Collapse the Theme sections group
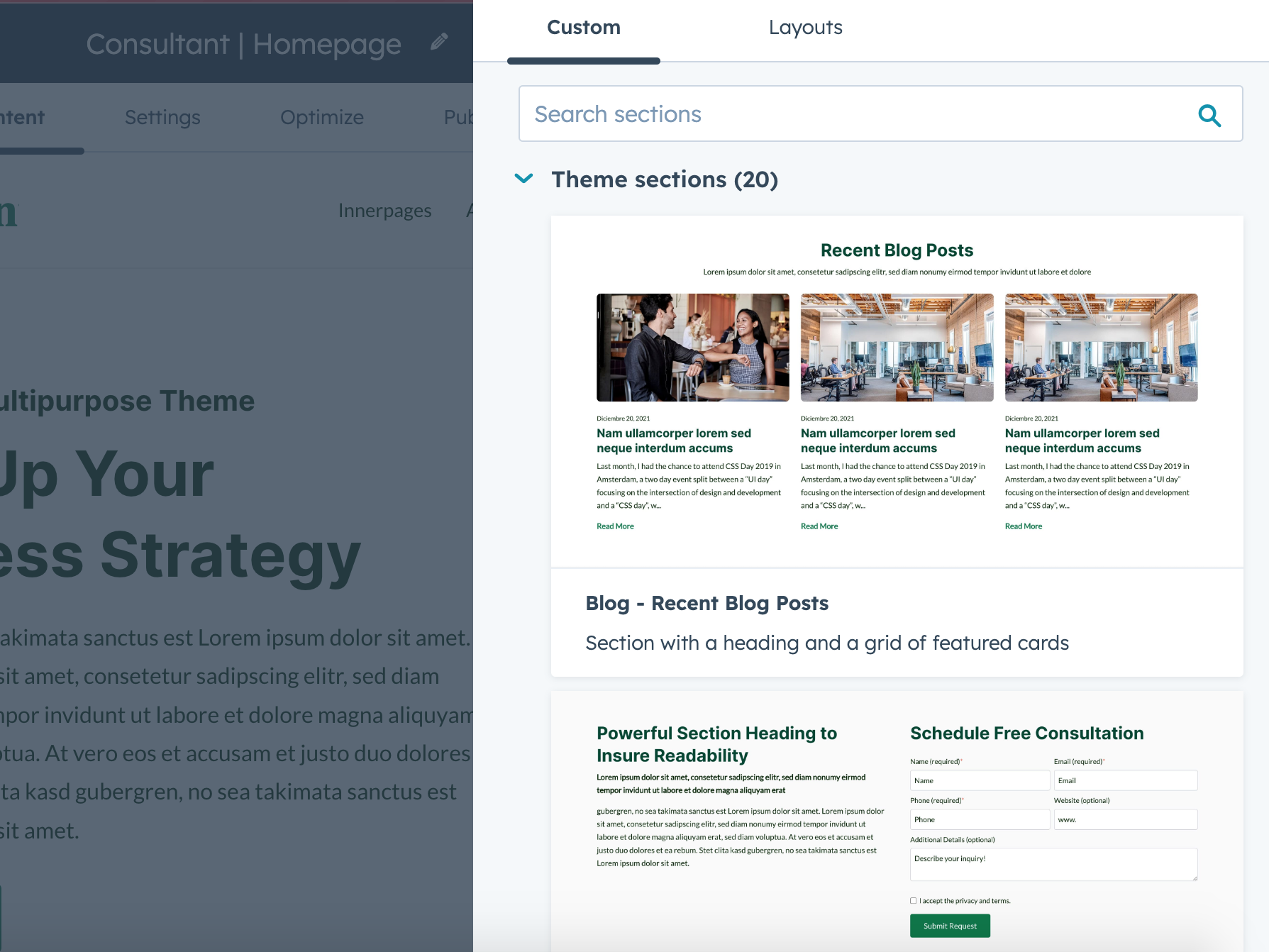This screenshot has height=952, width=1269. pos(523,179)
